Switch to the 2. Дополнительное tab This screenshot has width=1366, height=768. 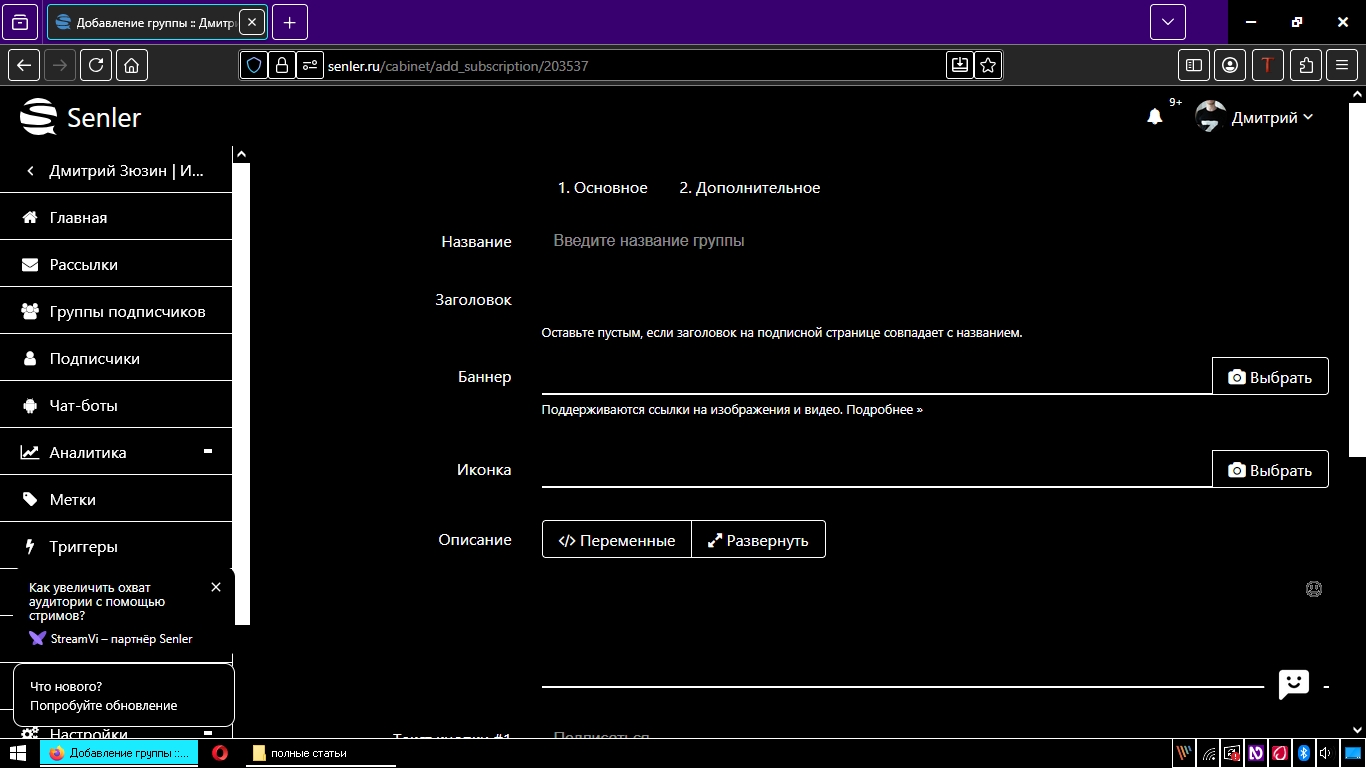(x=749, y=188)
